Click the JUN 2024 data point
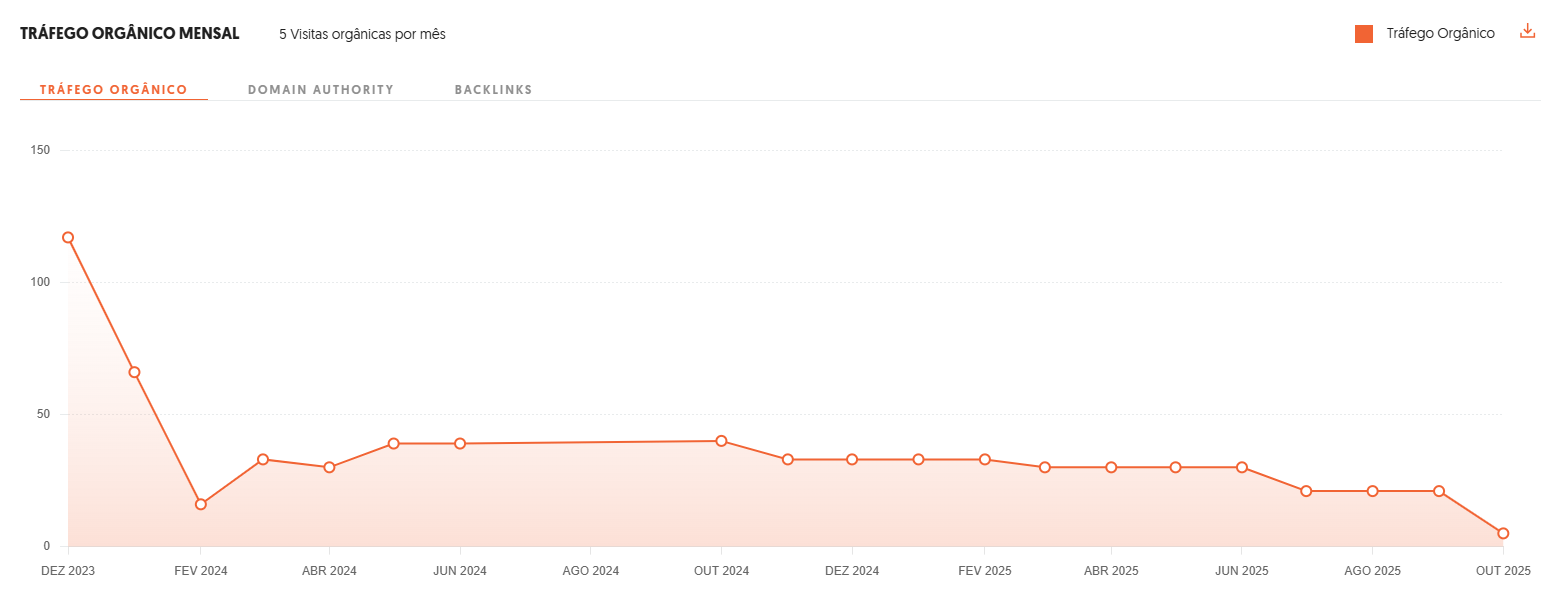Viewport: 1561px width, 599px height. (x=460, y=444)
